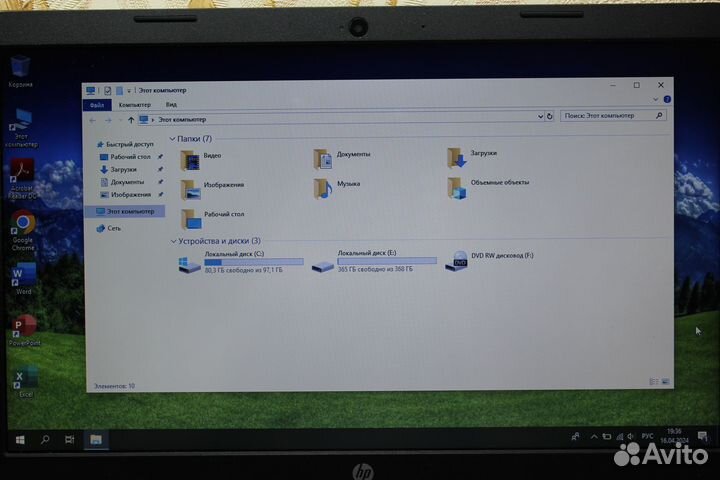The width and height of the screenshot is (720, 480).
Task: Open the Объемные объекты folder
Action: pos(488,187)
